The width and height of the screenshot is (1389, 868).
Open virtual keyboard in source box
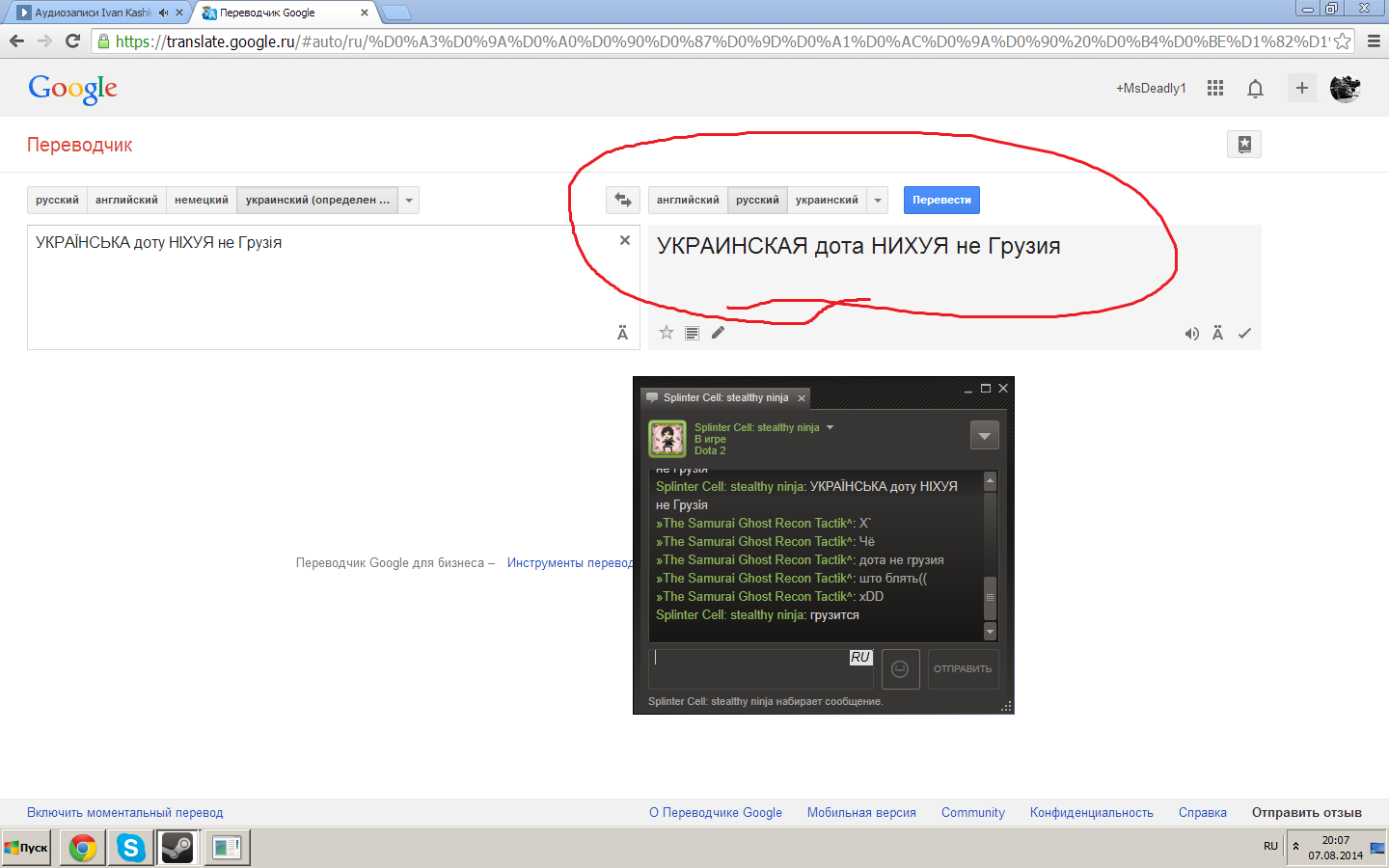point(622,333)
